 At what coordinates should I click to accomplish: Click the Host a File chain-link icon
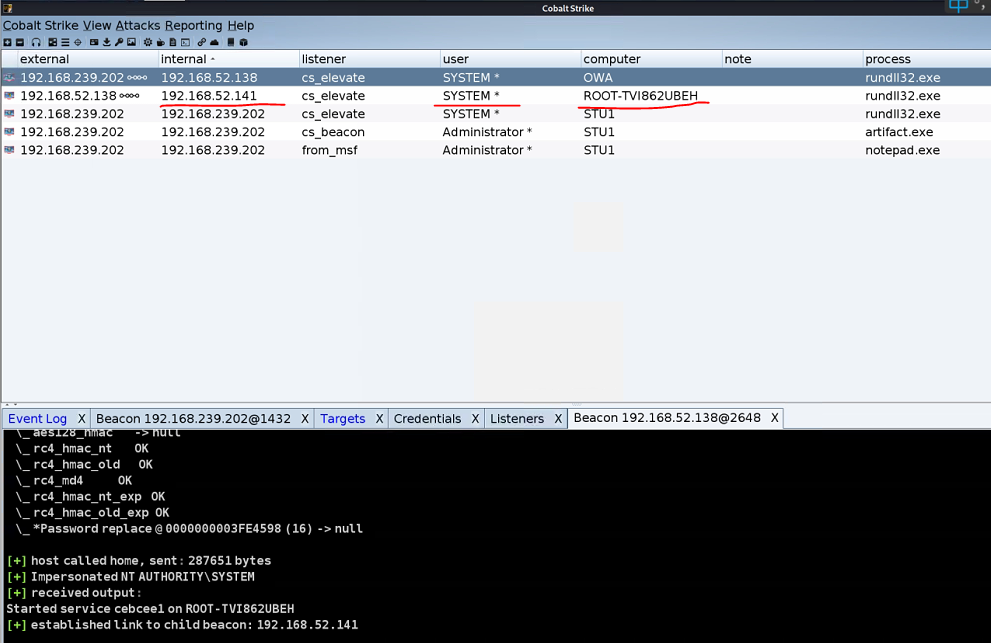202,42
